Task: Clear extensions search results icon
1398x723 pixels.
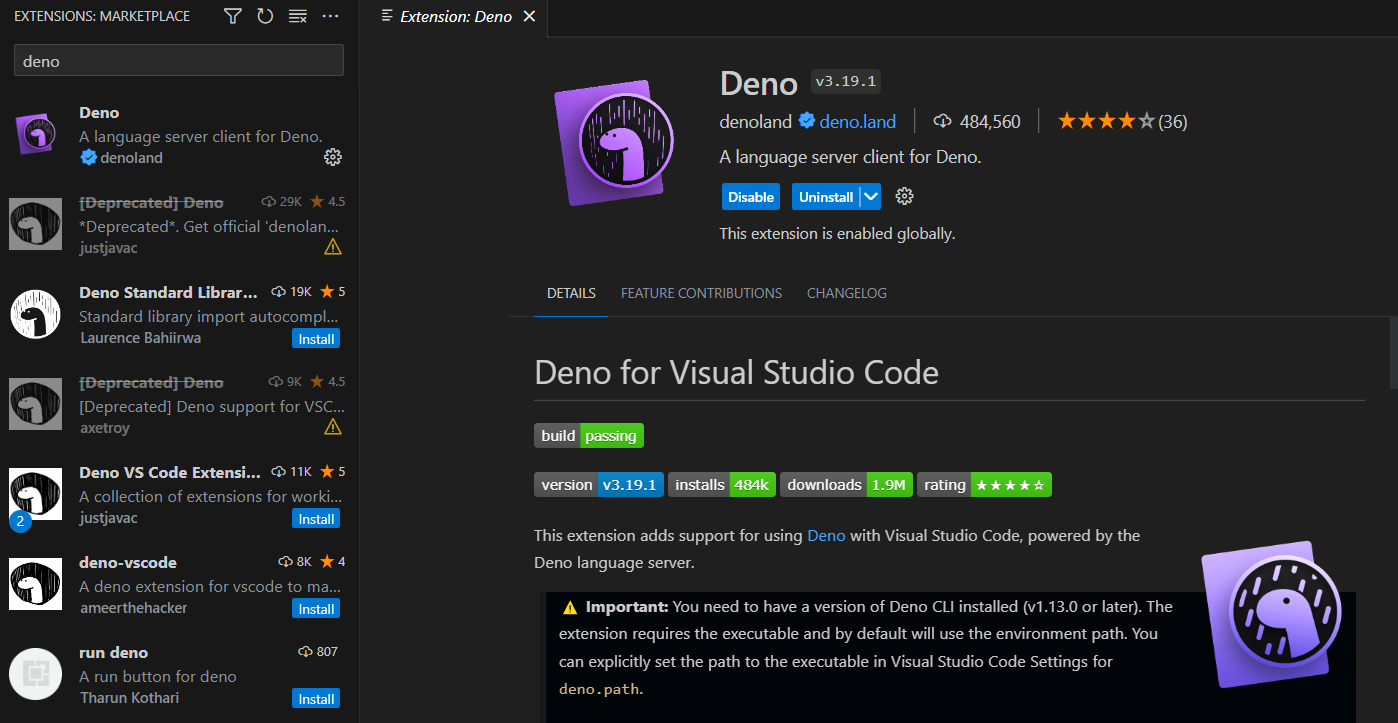Action: pyautogui.click(x=297, y=16)
